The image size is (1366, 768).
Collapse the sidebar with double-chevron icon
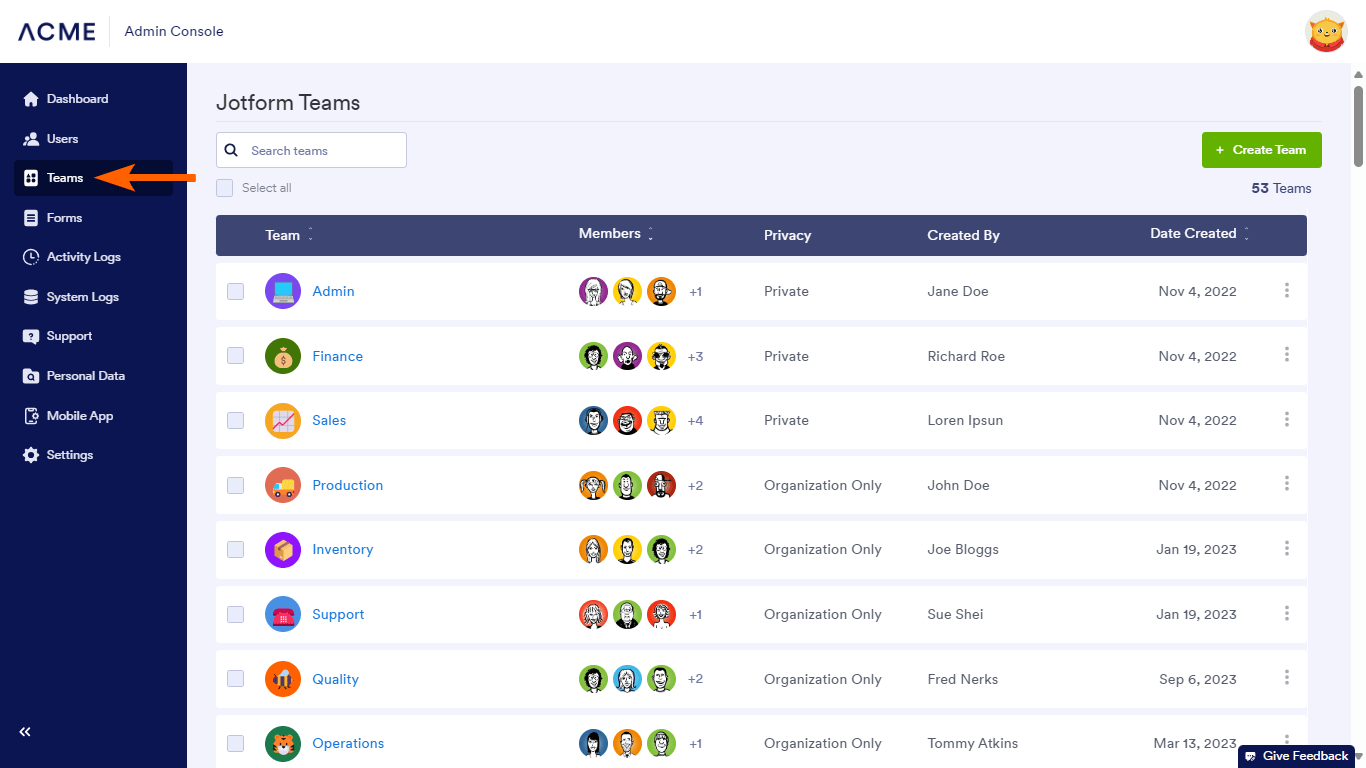pyautogui.click(x=25, y=731)
